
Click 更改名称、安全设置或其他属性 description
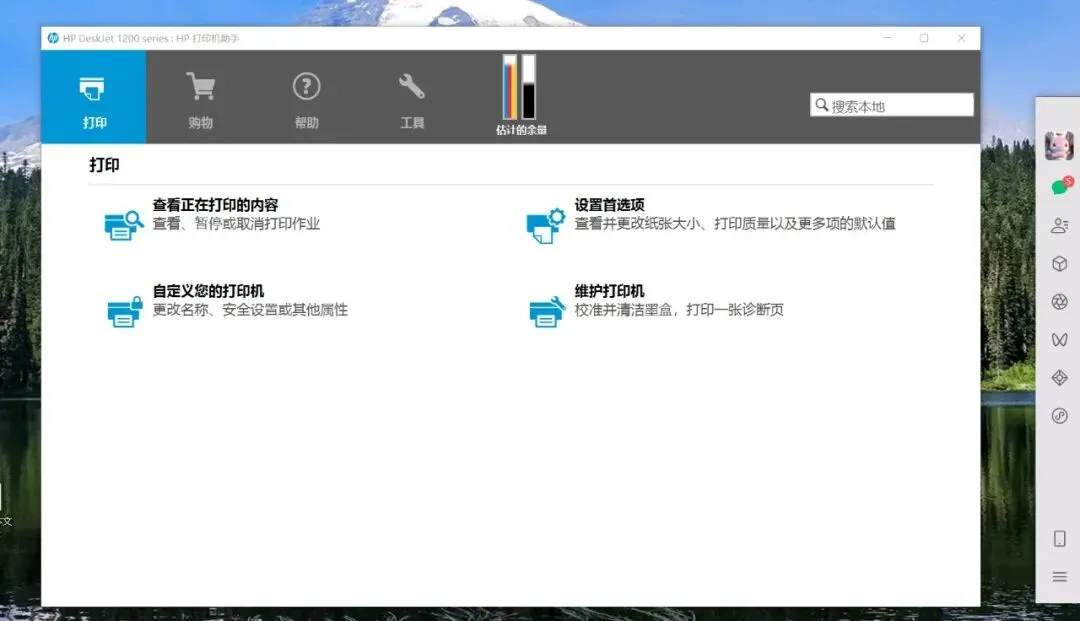(x=250, y=310)
